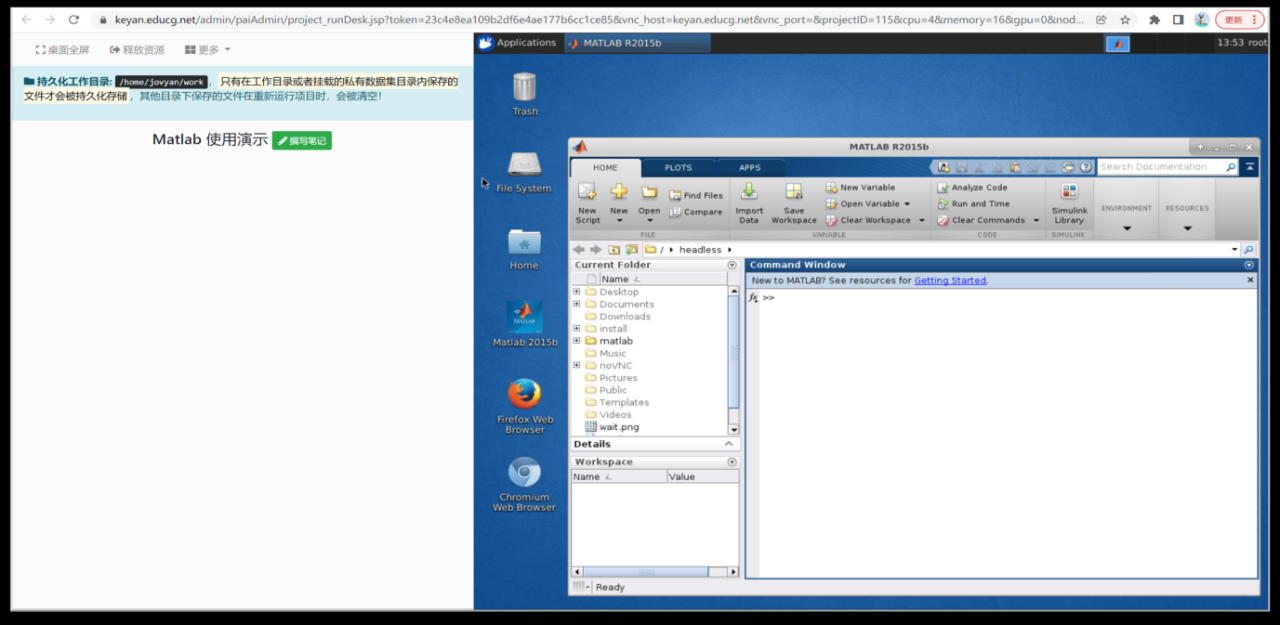This screenshot has height=625, width=1280.
Task: Open the Simulink Library
Action: (x=1069, y=193)
